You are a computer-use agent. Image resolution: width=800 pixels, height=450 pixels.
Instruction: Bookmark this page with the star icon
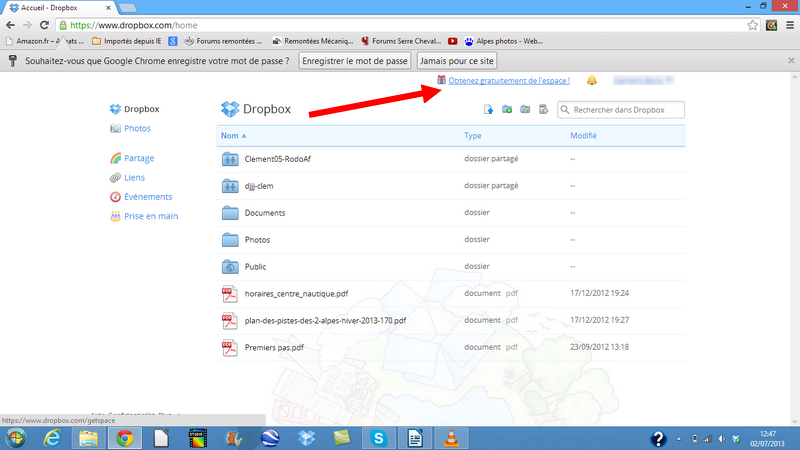tap(753, 25)
